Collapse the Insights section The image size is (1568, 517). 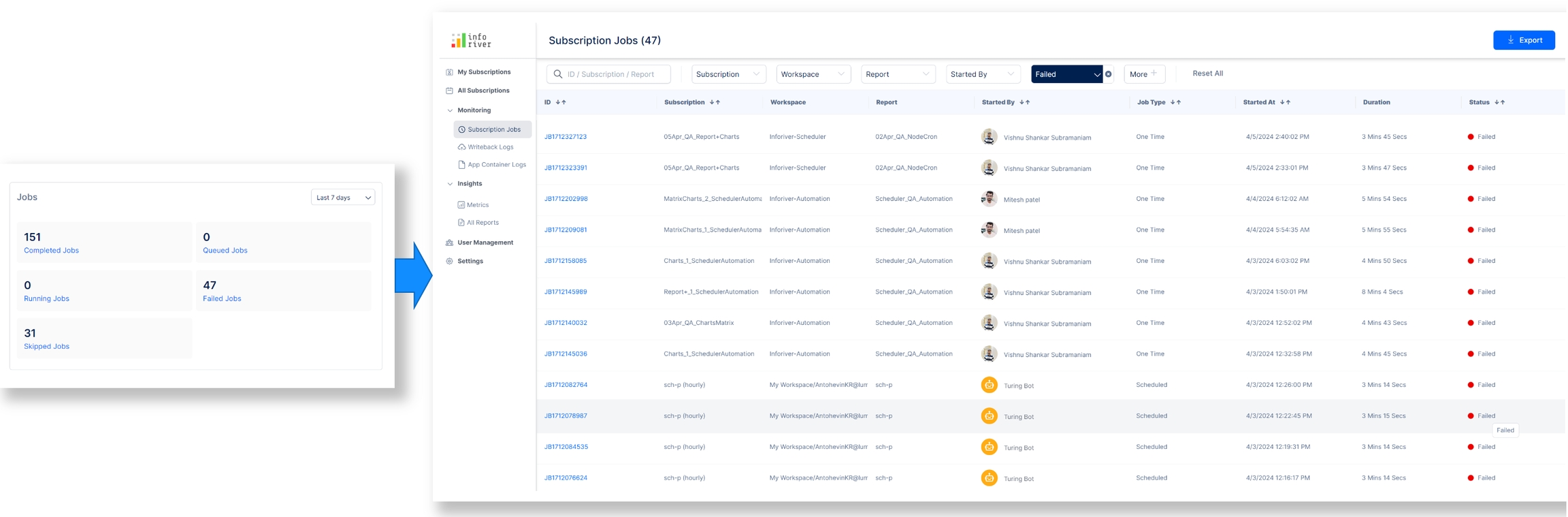[x=450, y=184]
